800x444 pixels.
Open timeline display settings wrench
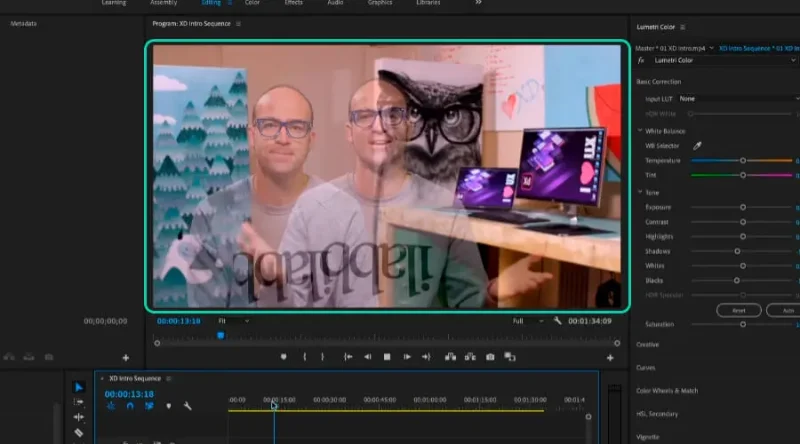click(x=187, y=406)
